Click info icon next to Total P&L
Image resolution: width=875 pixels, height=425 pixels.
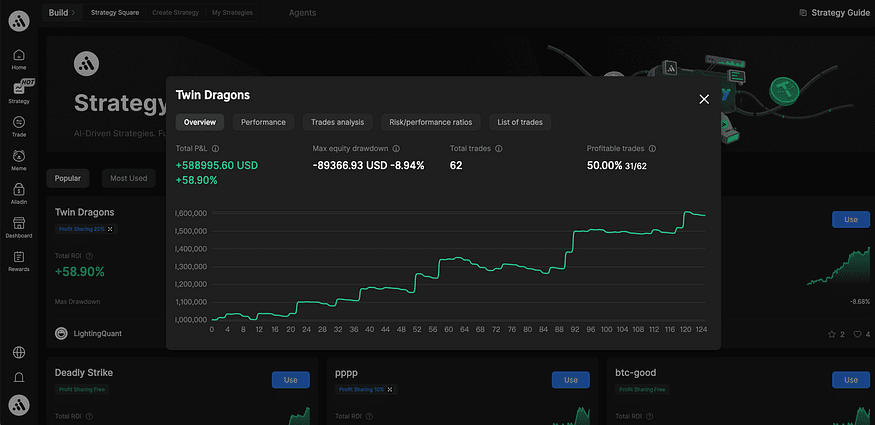tap(216, 148)
